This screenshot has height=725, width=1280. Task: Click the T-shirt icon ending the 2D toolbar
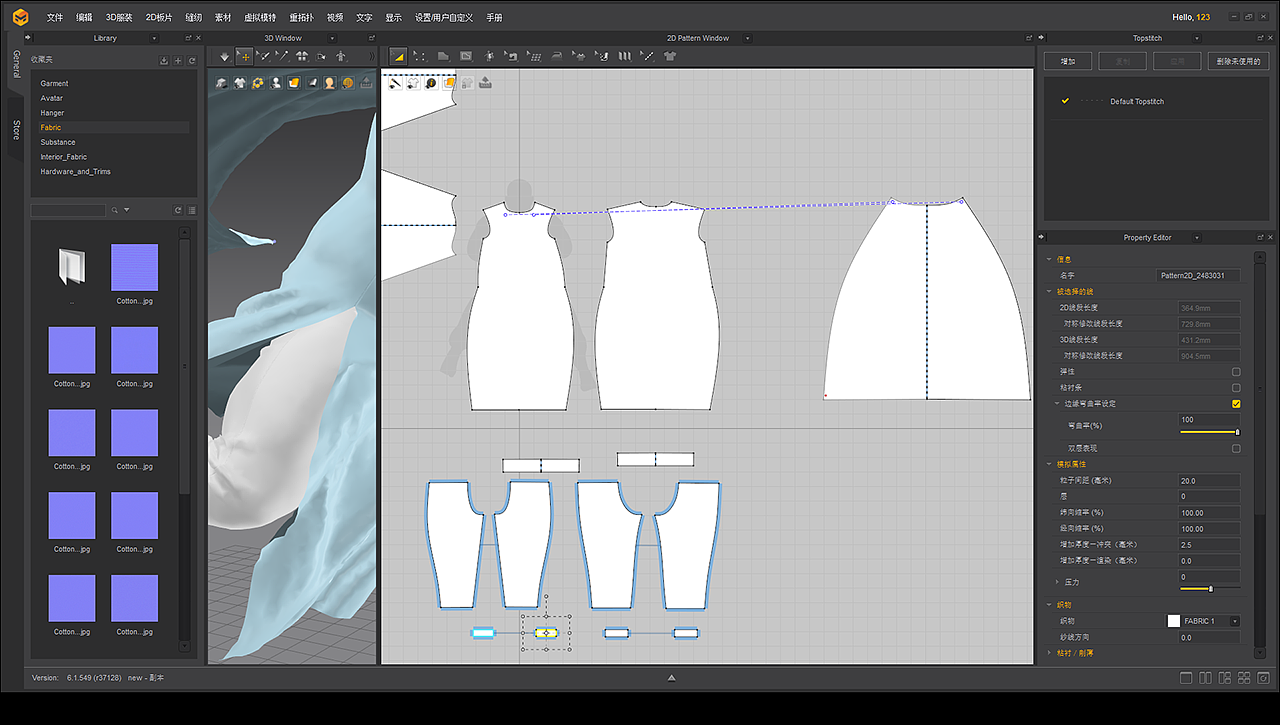tap(670, 57)
